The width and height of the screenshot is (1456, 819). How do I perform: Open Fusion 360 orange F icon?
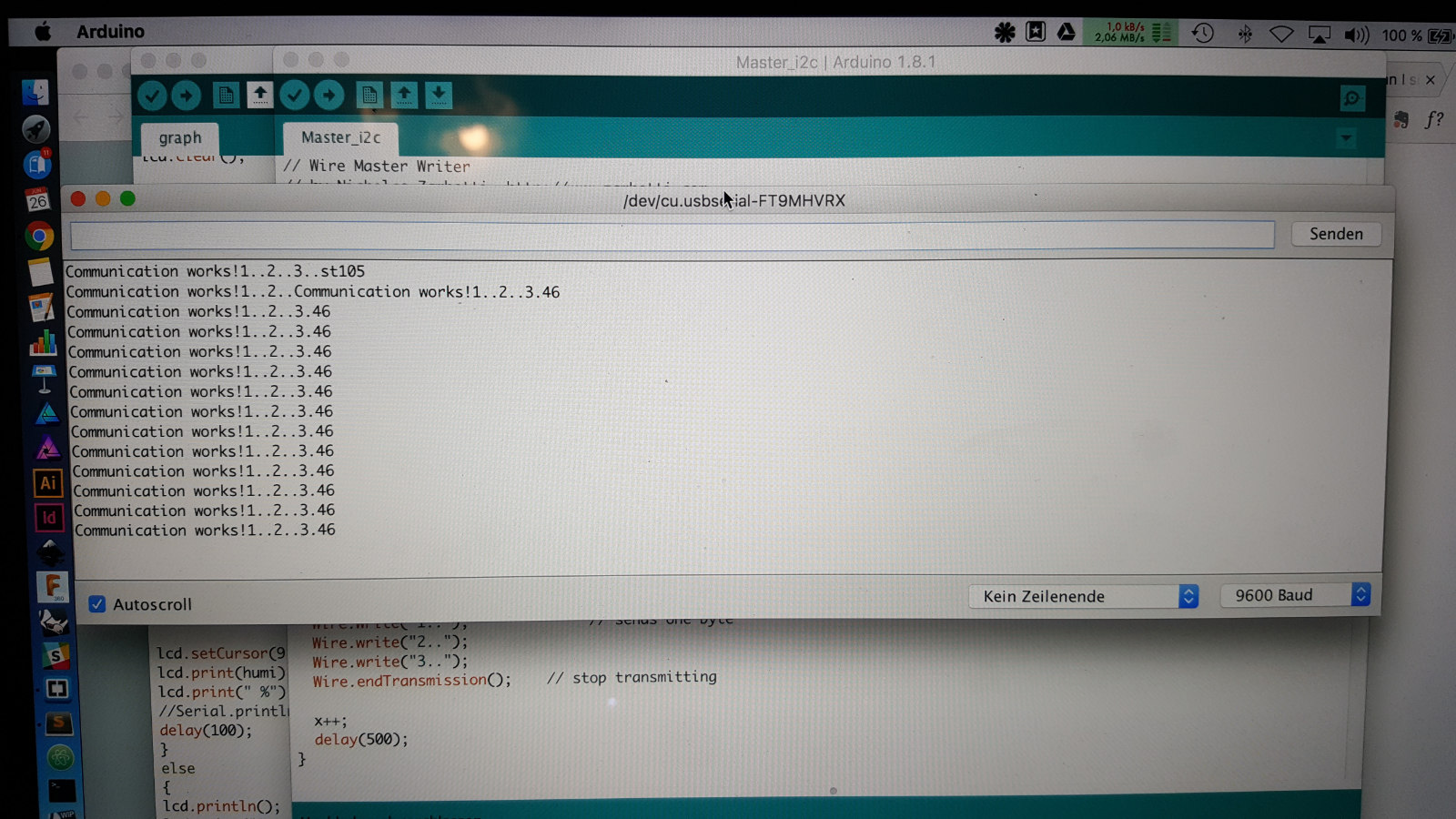click(x=53, y=586)
